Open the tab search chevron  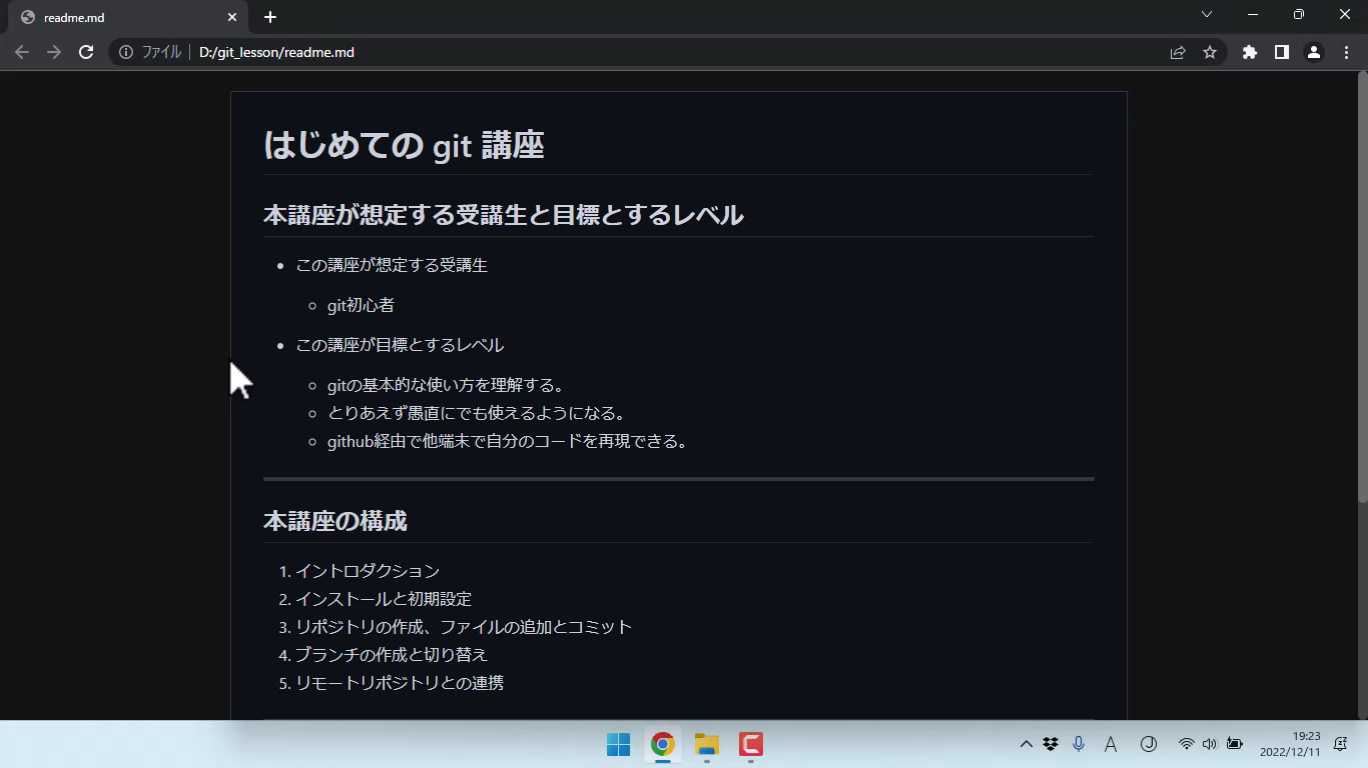pyautogui.click(x=1206, y=14)
